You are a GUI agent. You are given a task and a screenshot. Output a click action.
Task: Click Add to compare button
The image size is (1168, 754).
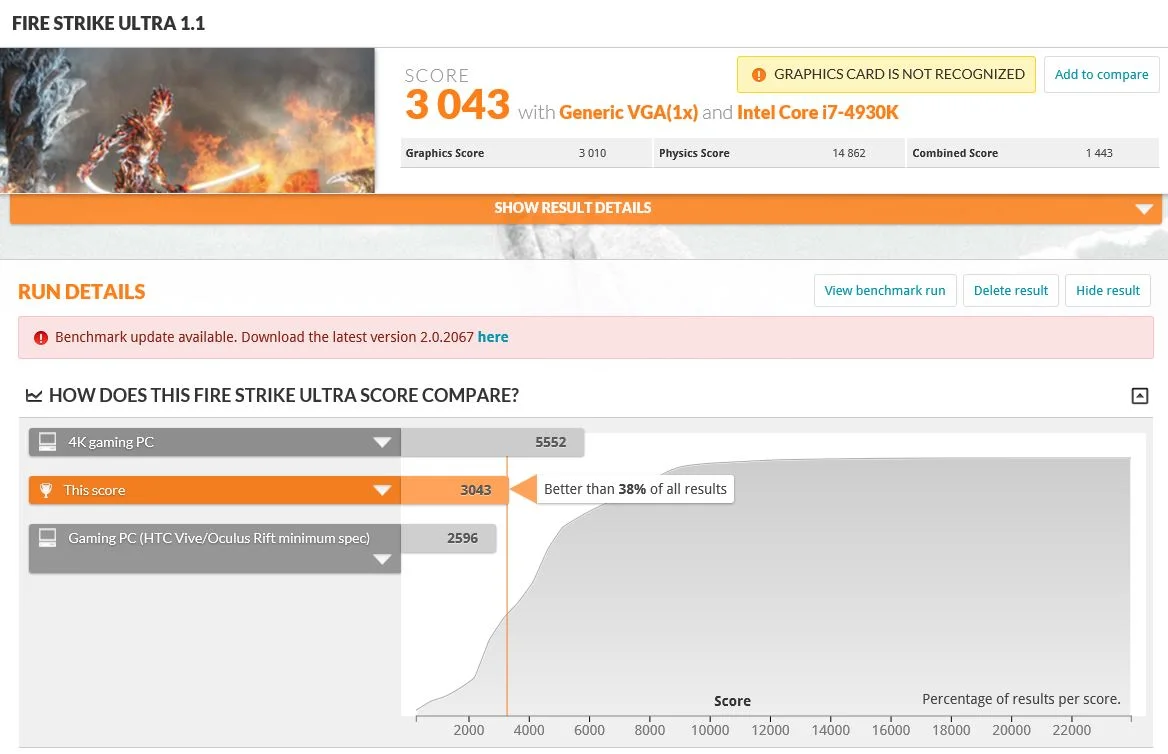point(1101,75)
